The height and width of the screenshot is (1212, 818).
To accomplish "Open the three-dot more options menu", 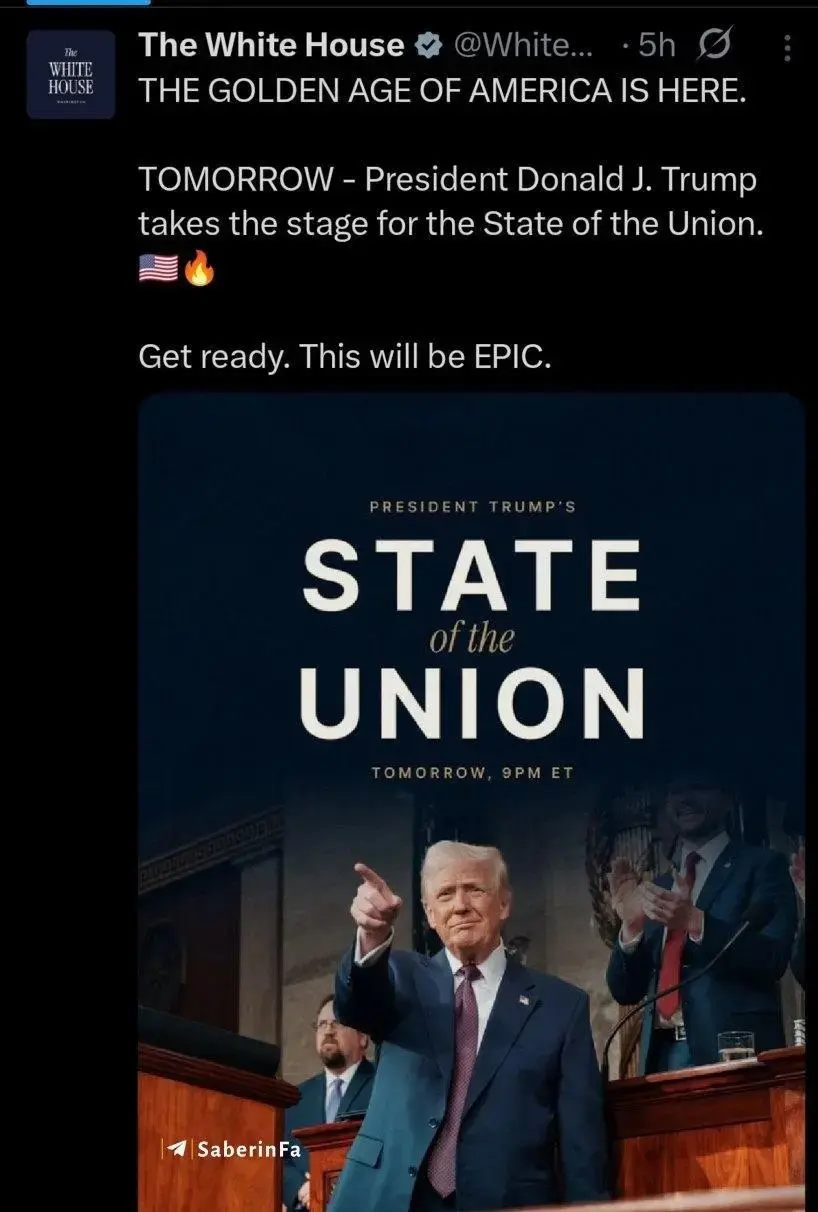I will coord(787,46).
